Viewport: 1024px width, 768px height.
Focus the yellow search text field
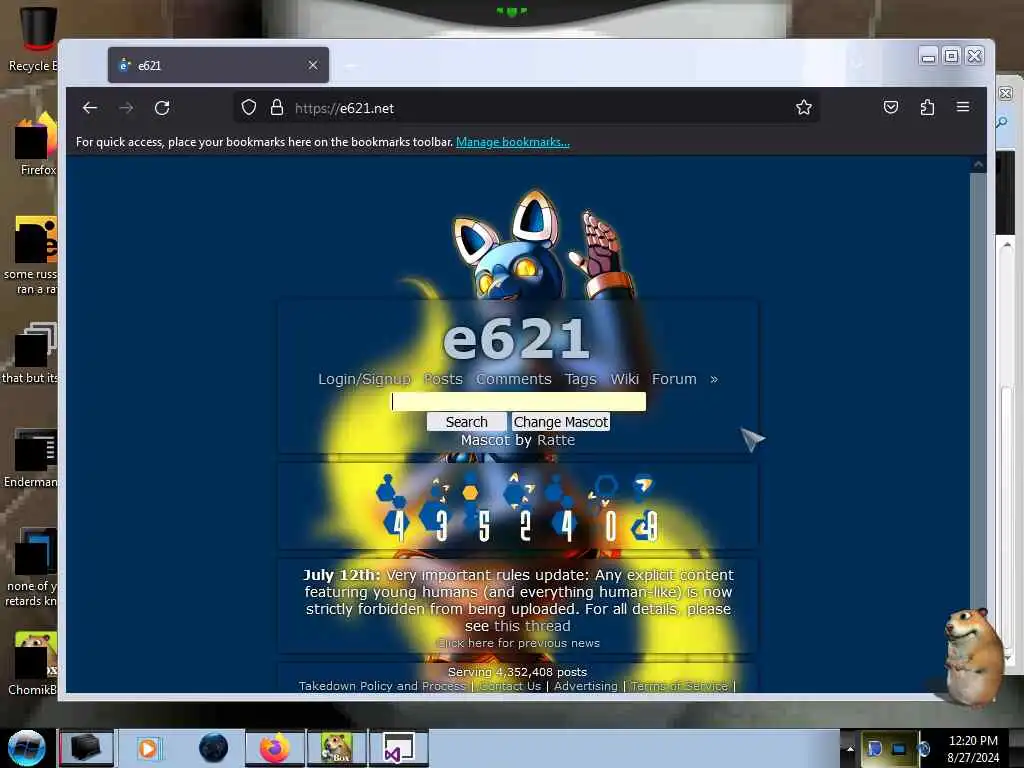coord(519,402)
